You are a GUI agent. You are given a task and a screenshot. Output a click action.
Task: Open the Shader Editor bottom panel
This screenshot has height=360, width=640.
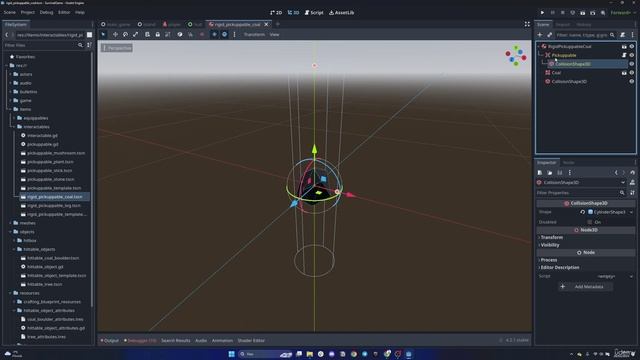(x=251, y=340)
